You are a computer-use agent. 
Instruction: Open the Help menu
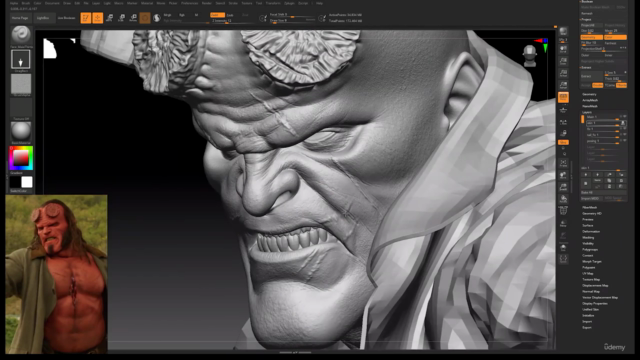coord(320,3)
